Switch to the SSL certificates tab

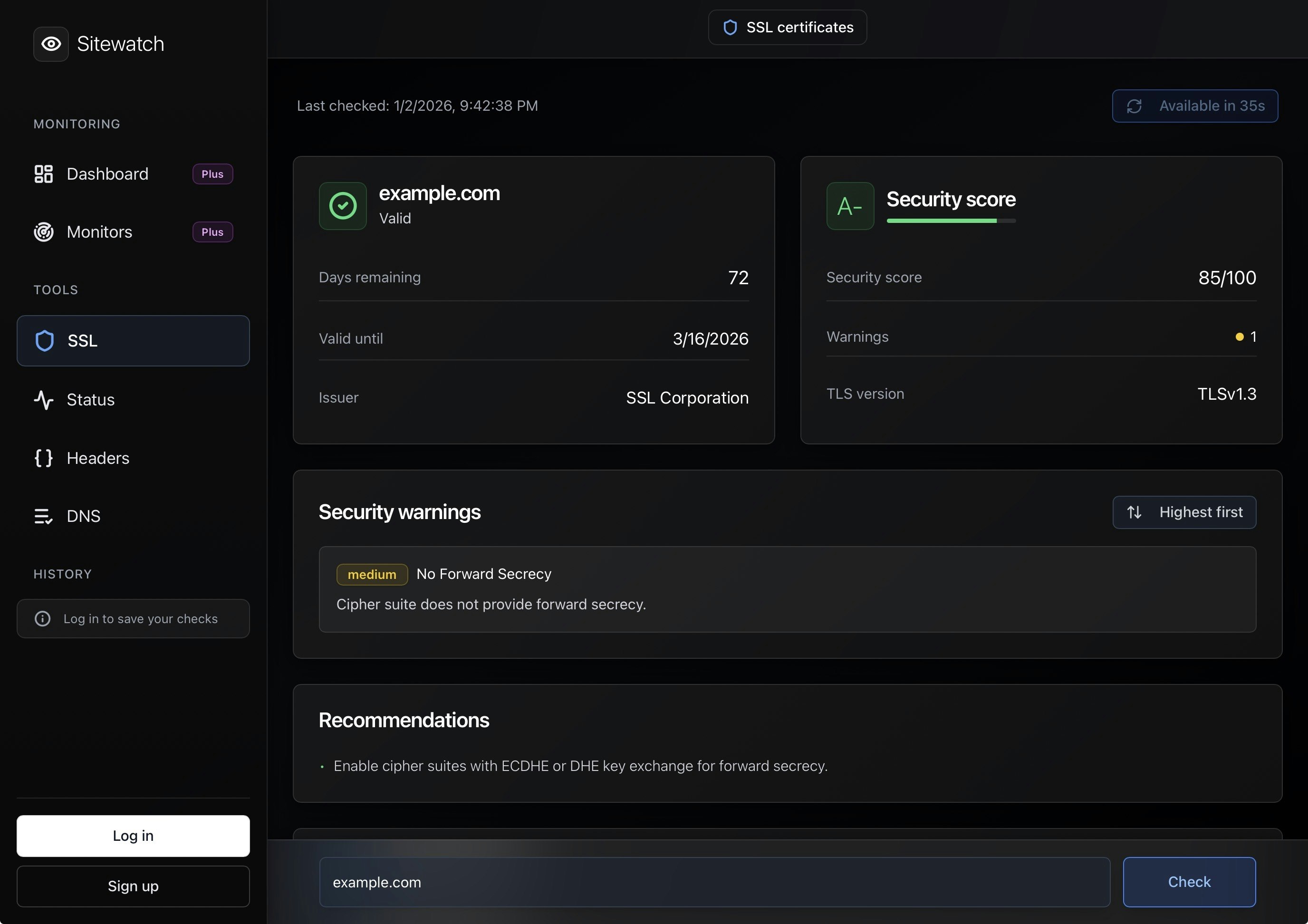(787, 27)
